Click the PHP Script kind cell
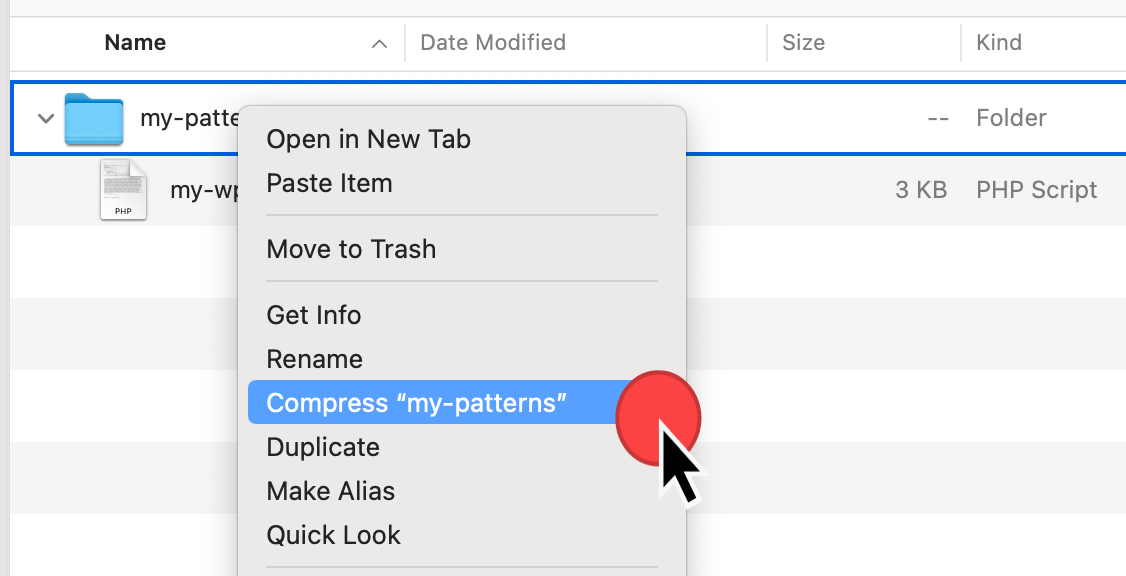1126x576 pixels. pos(1036,190)
